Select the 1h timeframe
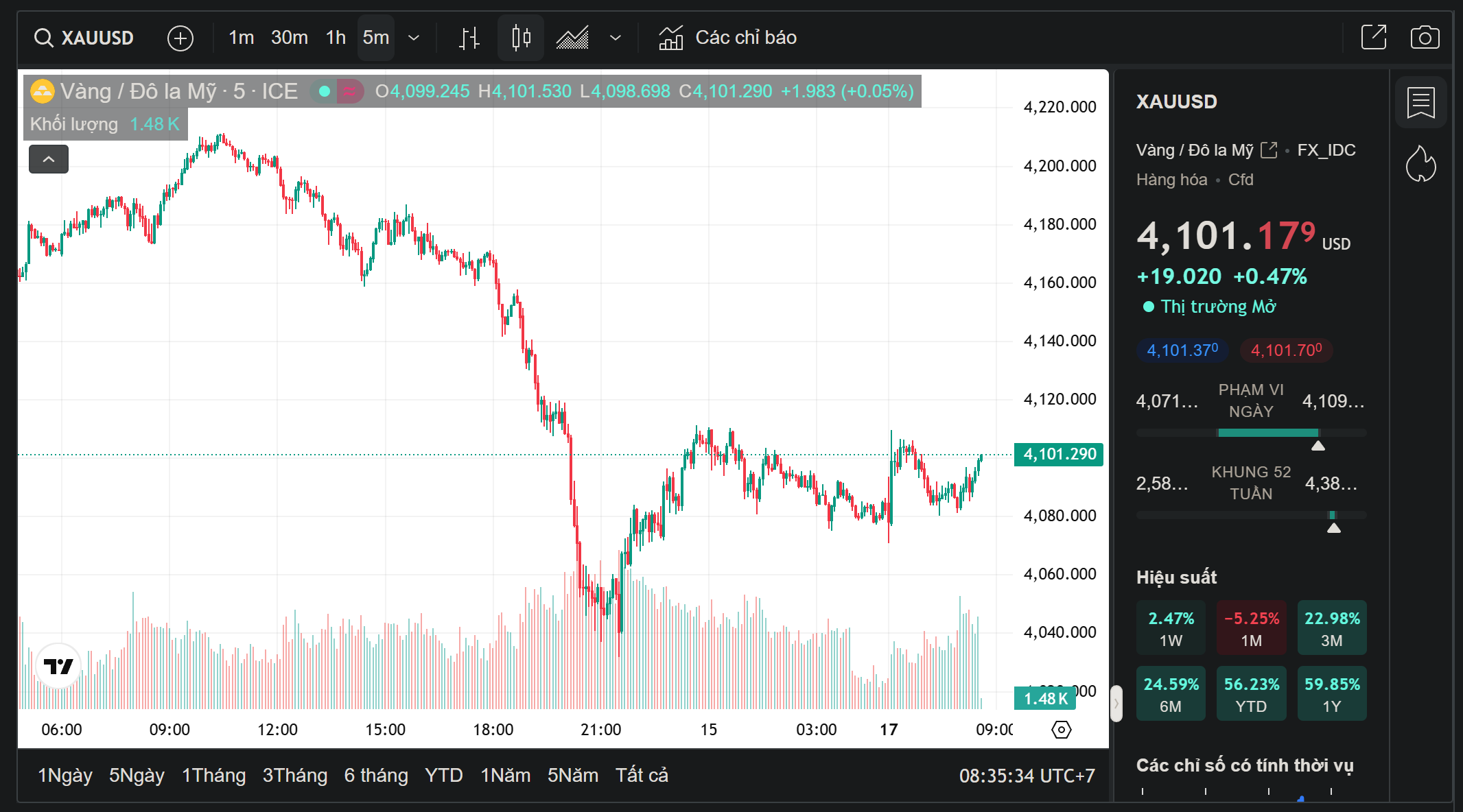 [x=336, y=38]
